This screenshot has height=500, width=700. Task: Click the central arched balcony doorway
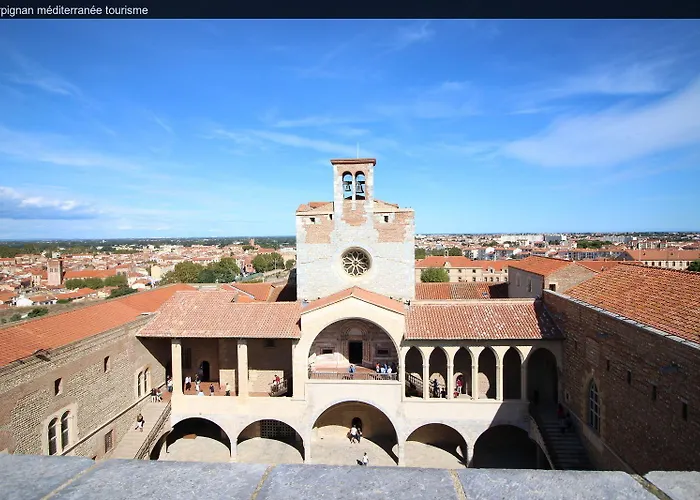pos(355,351)
